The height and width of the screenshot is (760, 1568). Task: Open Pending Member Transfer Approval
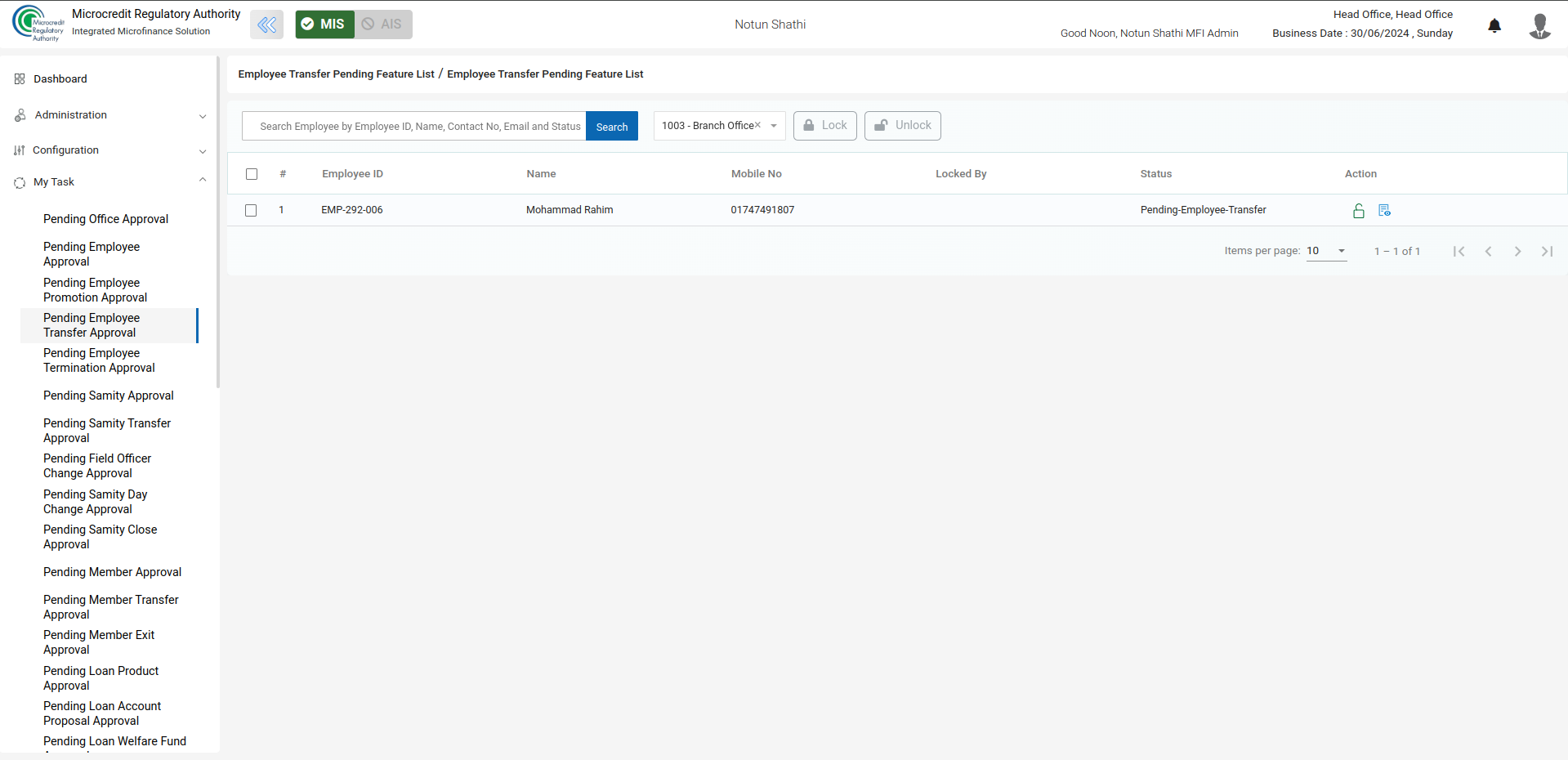coord(111,607)
